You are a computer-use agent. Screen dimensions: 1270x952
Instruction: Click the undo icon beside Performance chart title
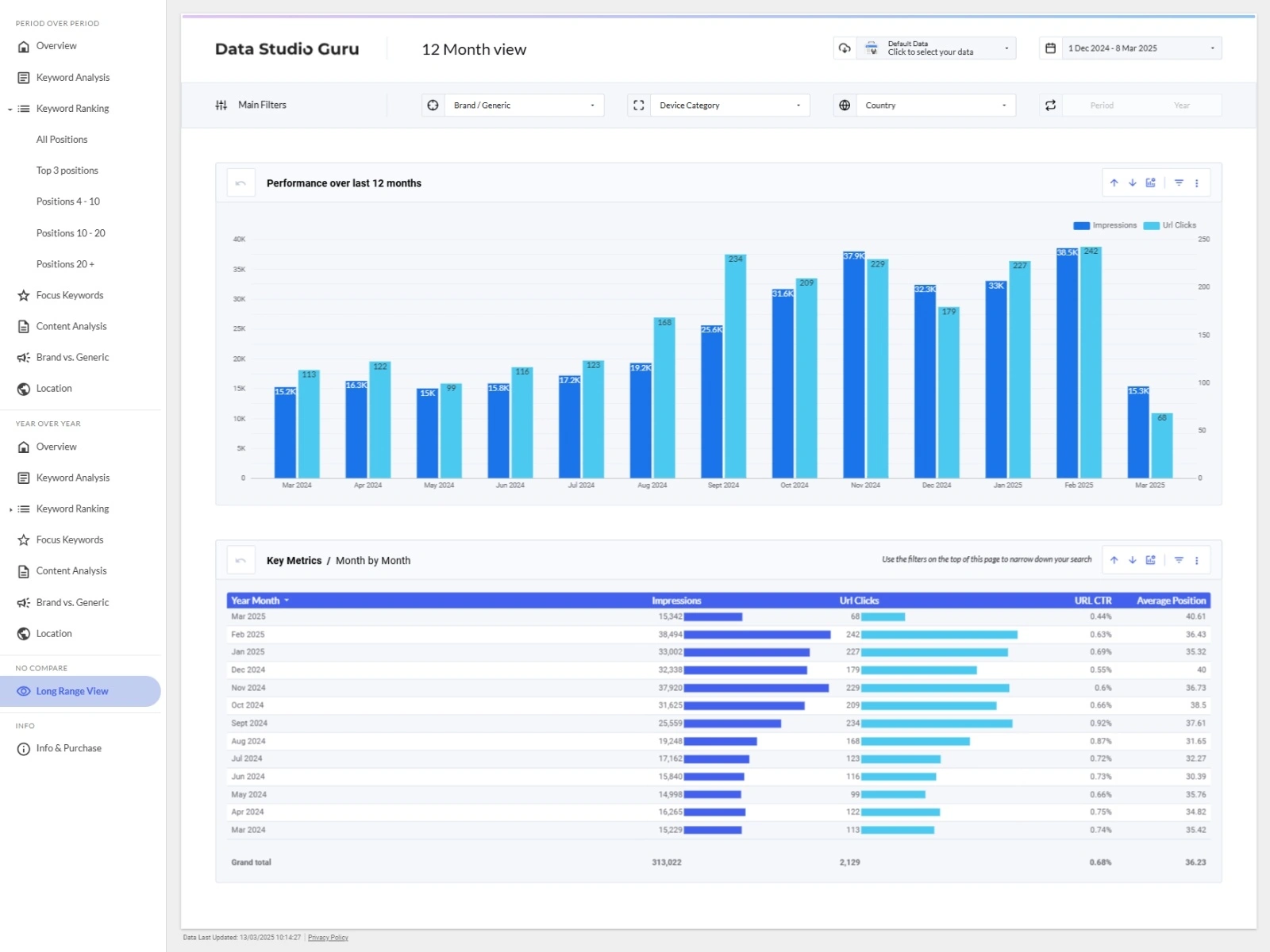click(241, 183)
